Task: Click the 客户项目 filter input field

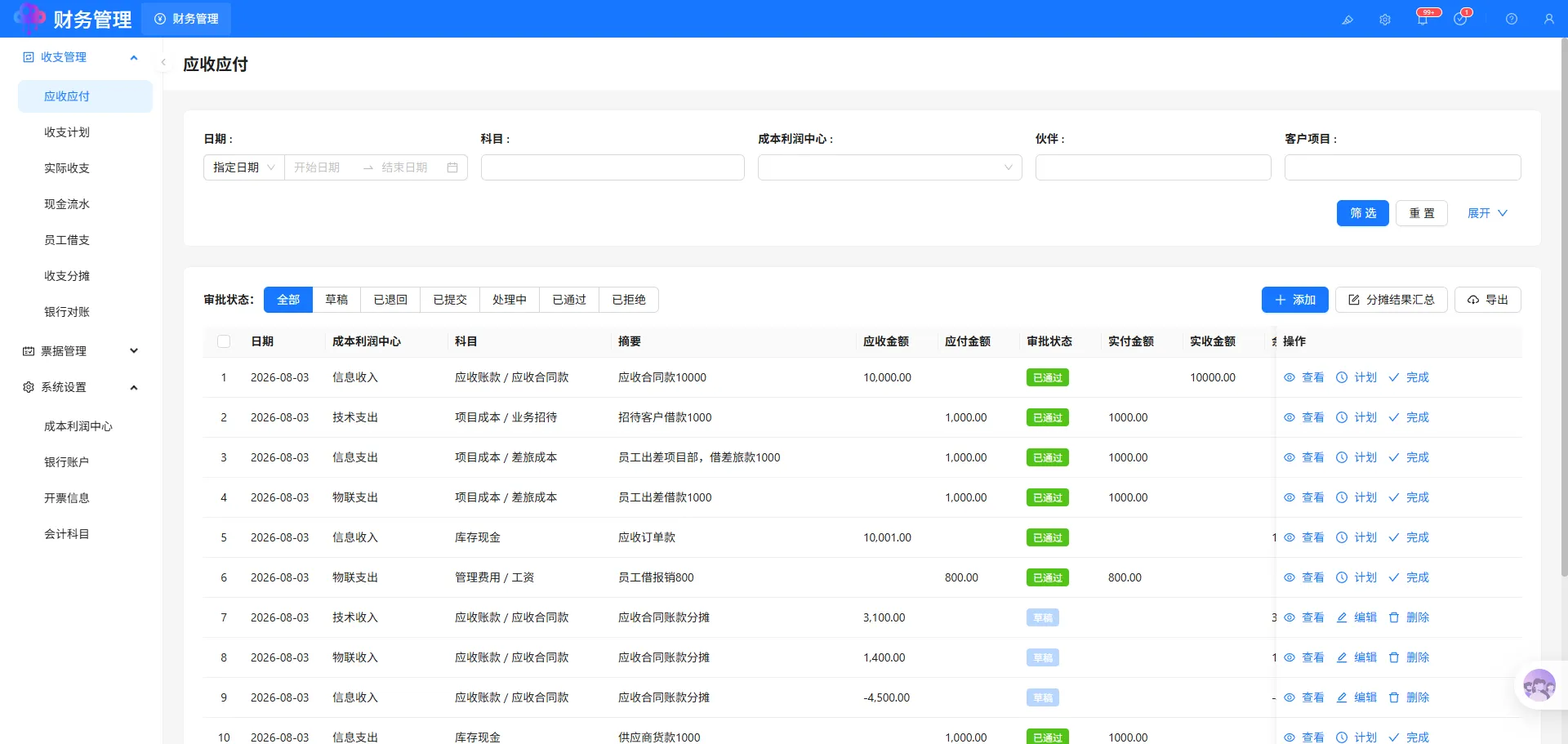Action: (1402, 167)
